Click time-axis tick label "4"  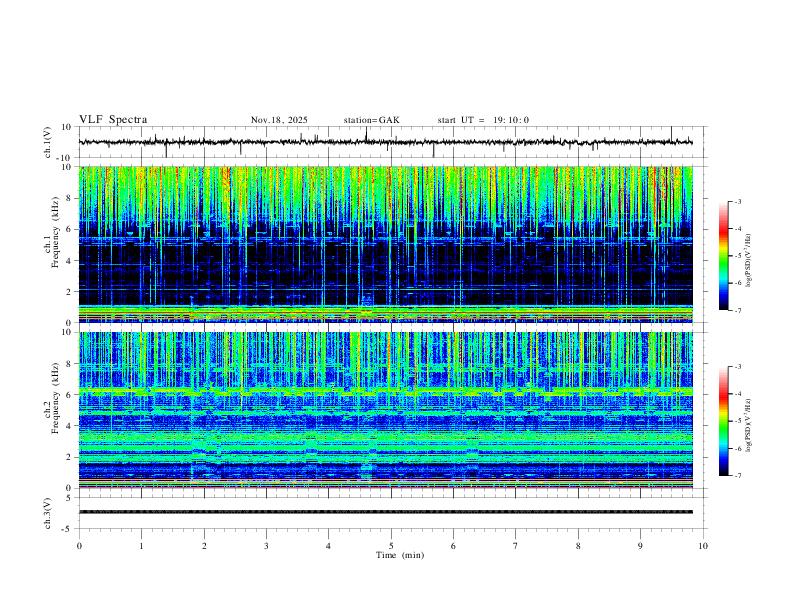point(328,546)
